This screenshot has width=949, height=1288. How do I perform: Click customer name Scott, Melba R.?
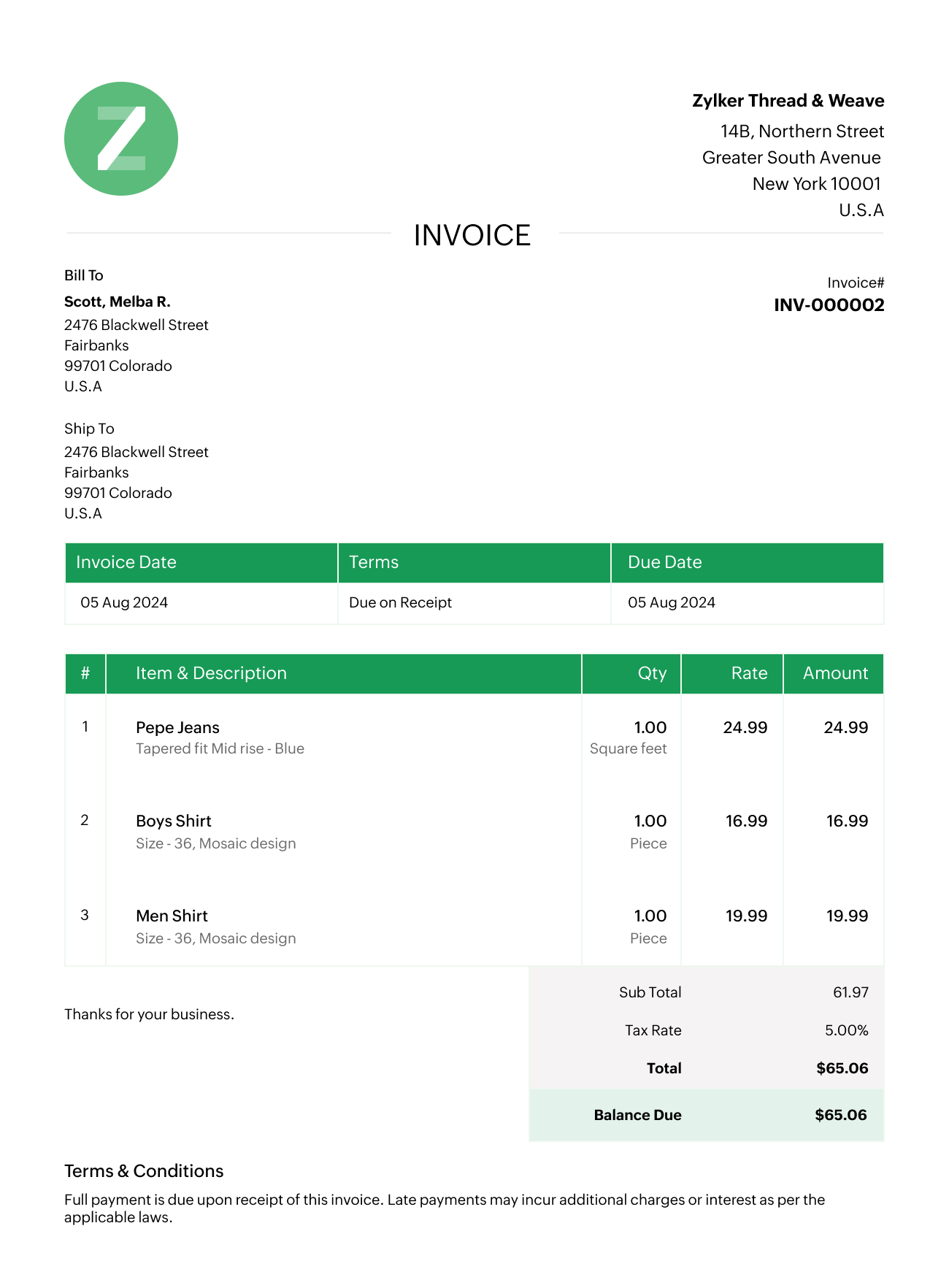coord(118,302)
